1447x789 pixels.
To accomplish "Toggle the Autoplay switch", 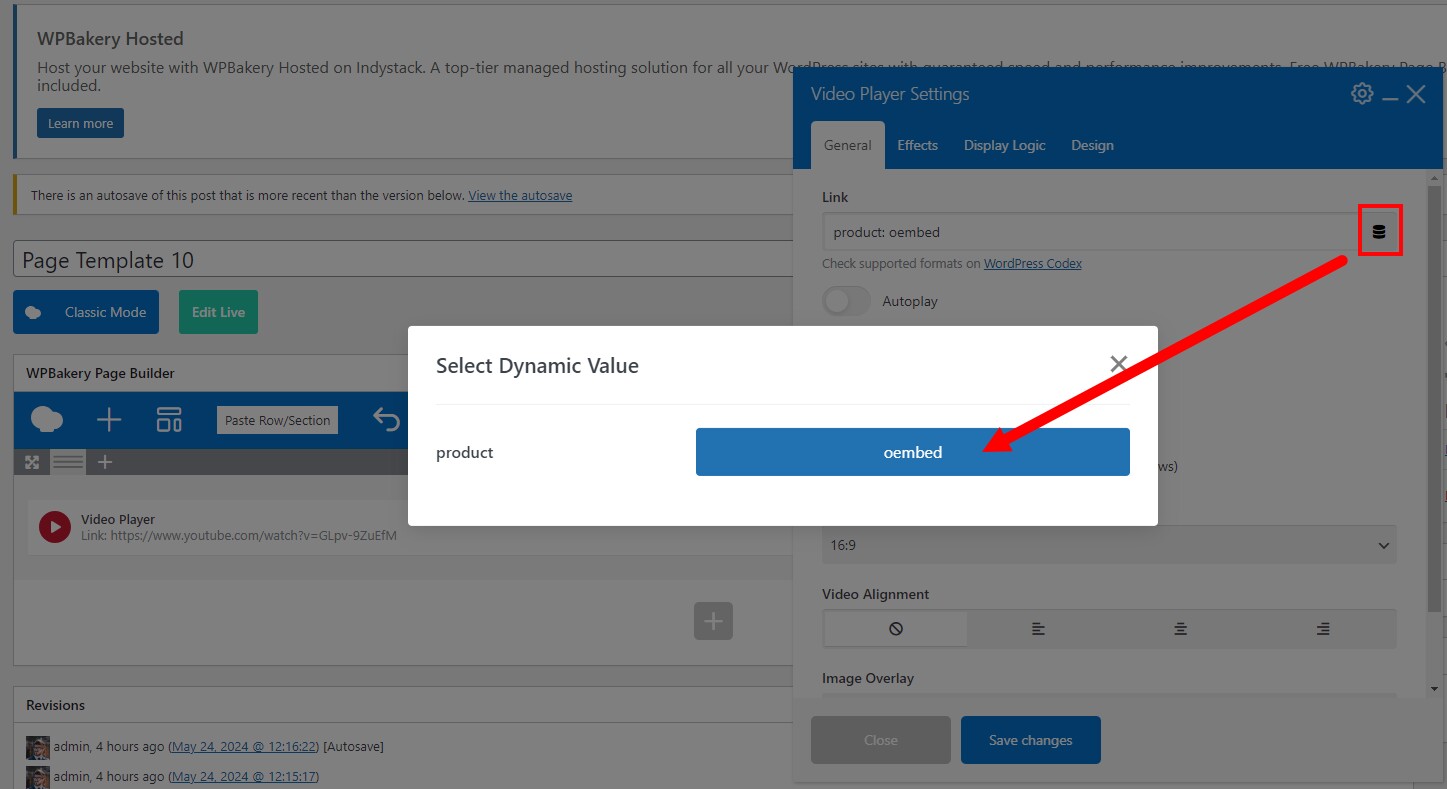I will [846, 301].
